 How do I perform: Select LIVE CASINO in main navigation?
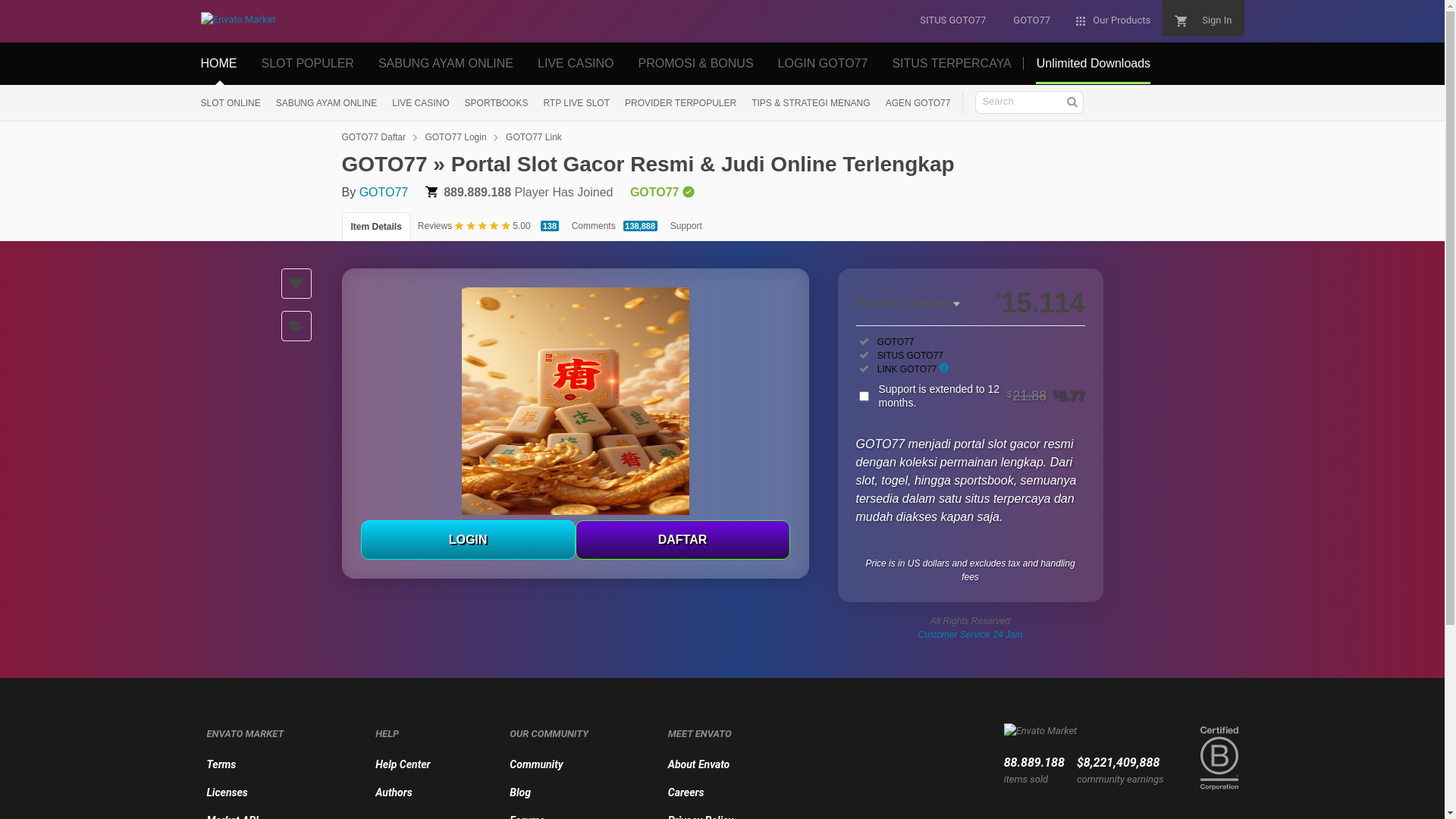tap(576, 64)
